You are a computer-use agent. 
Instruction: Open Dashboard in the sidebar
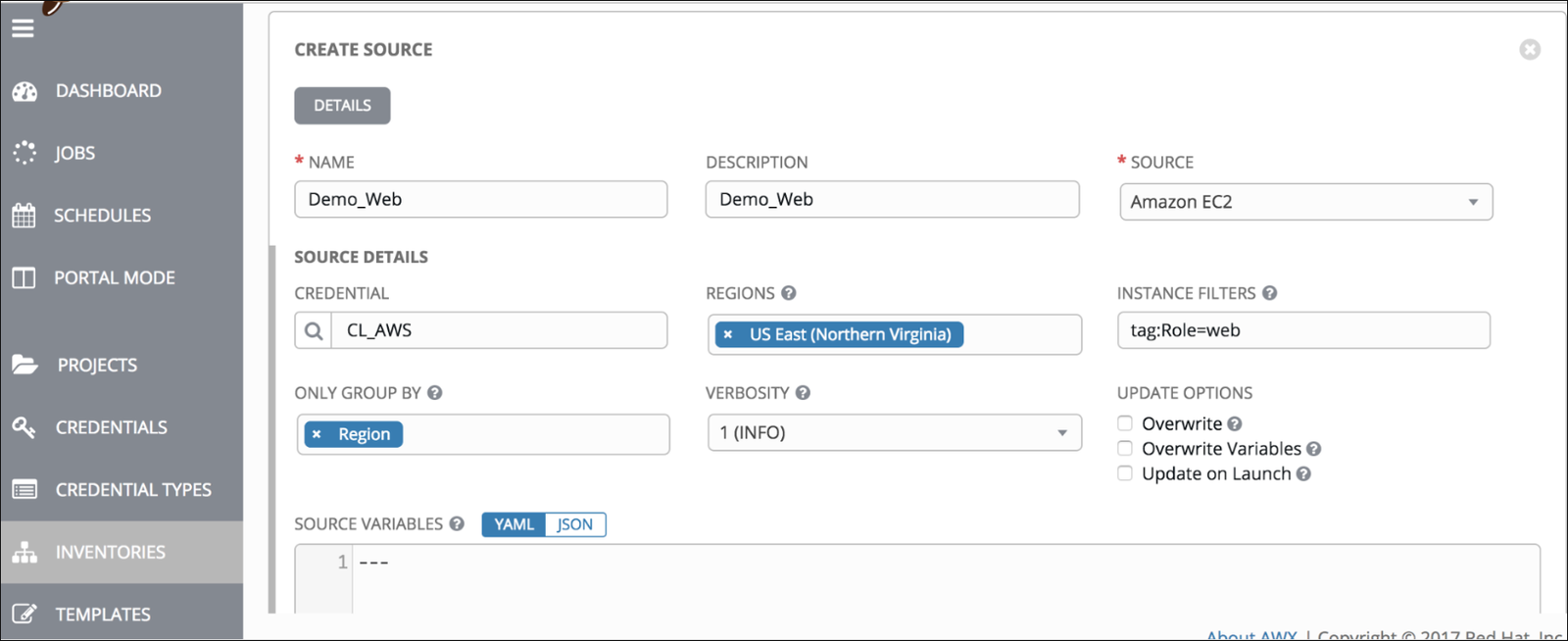(x=122, y=91)
